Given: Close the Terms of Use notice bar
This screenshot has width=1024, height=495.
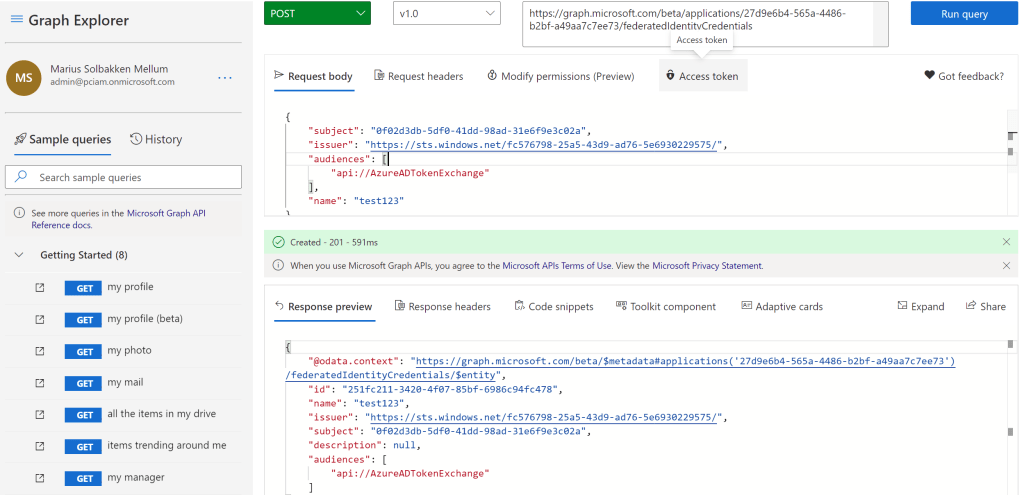Looking at the screenshot, I should point(1006,266).
